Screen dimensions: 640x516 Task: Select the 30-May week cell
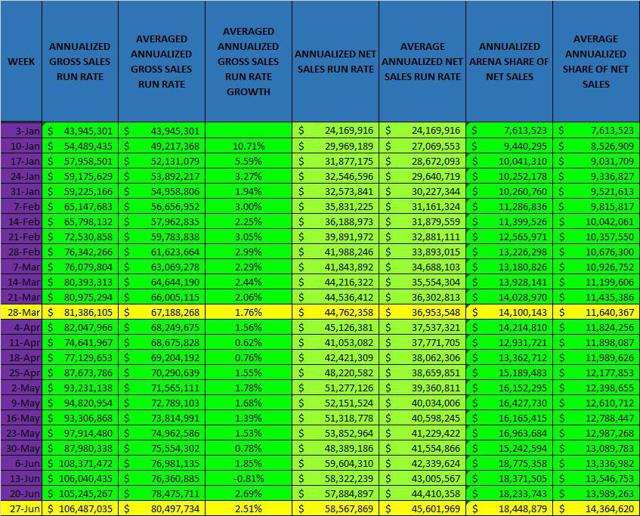pyautogui.click(x=21, y=448)
